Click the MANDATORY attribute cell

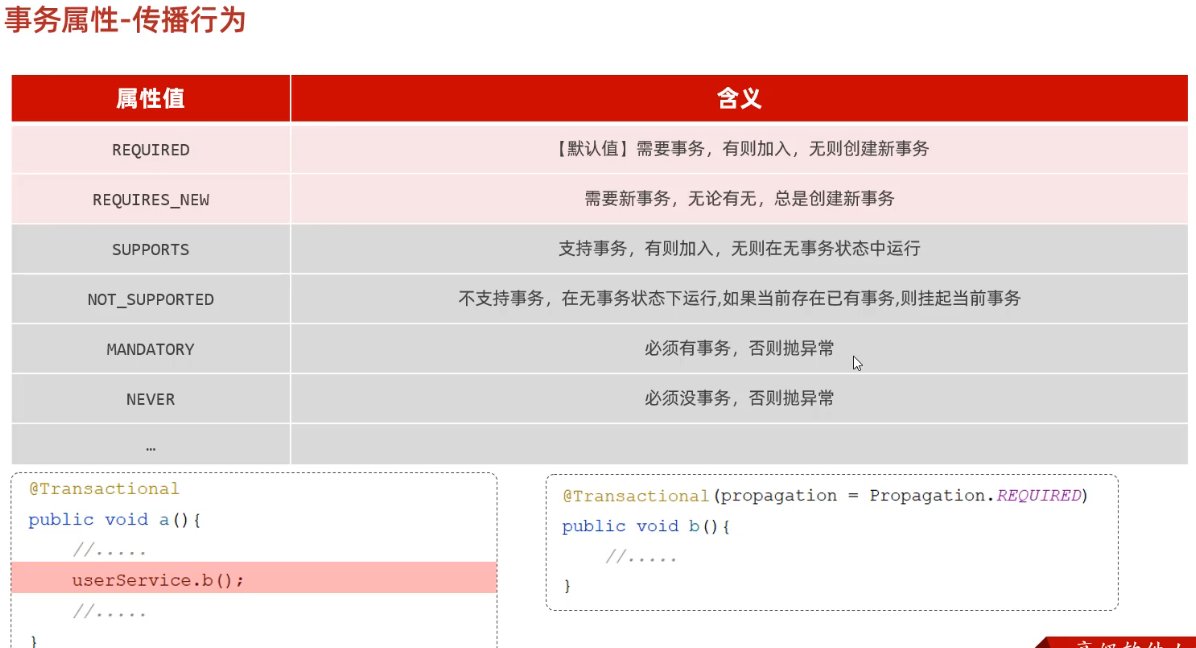[x=150, y=350]
